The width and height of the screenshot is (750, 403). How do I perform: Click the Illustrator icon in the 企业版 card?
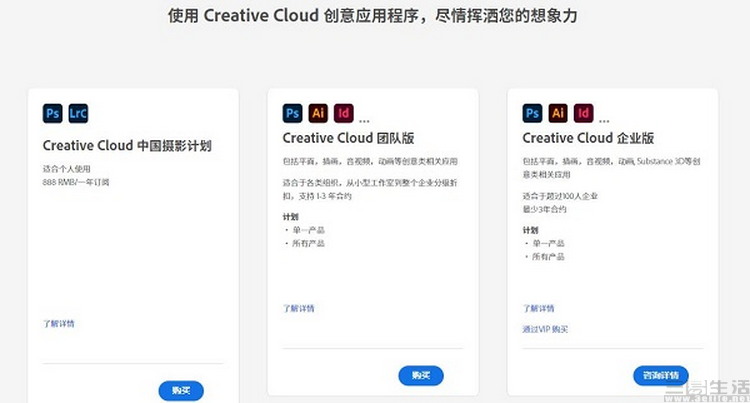(558, 113)
